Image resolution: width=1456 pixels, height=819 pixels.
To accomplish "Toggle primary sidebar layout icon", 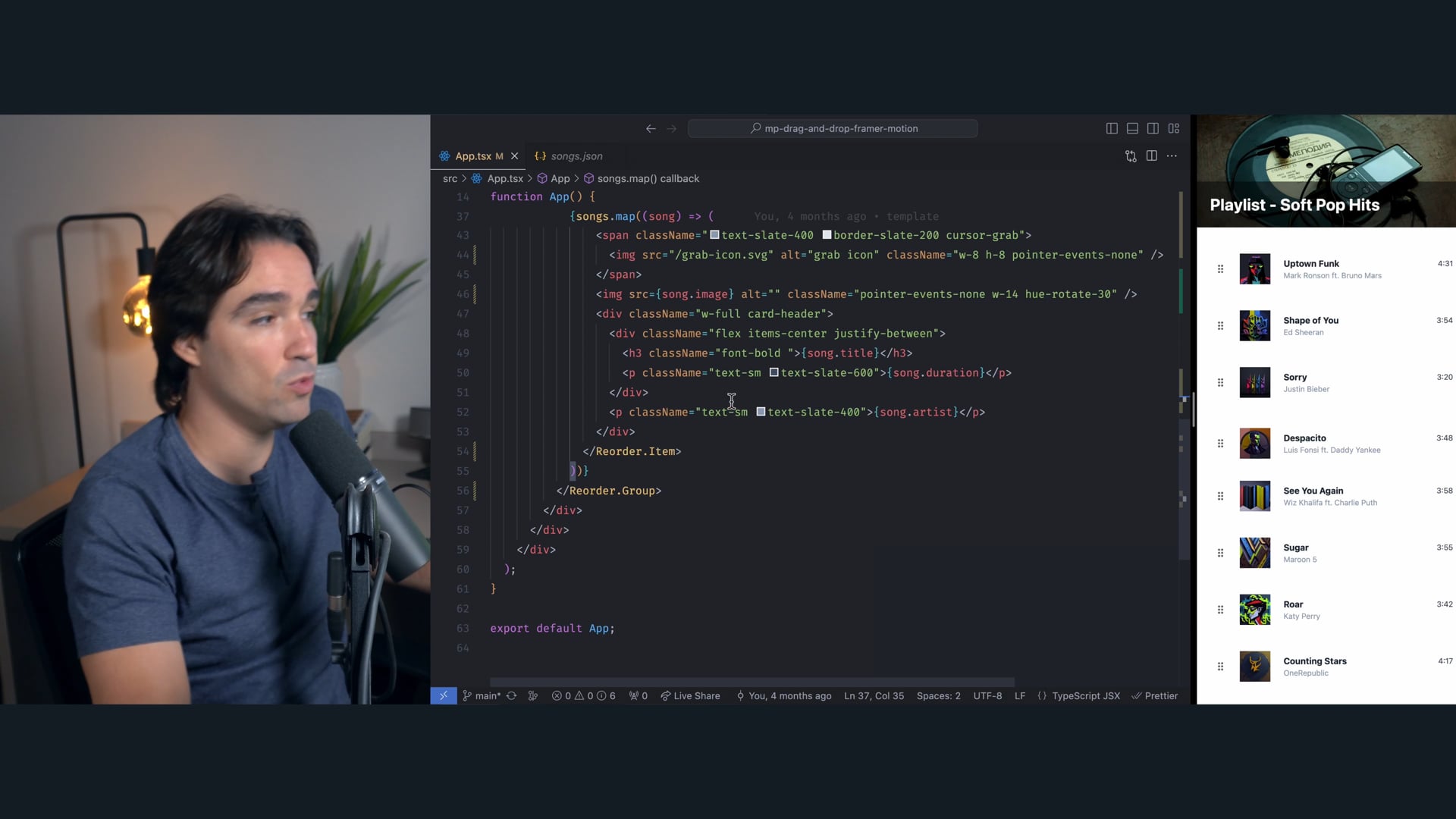I will 1112,129.
